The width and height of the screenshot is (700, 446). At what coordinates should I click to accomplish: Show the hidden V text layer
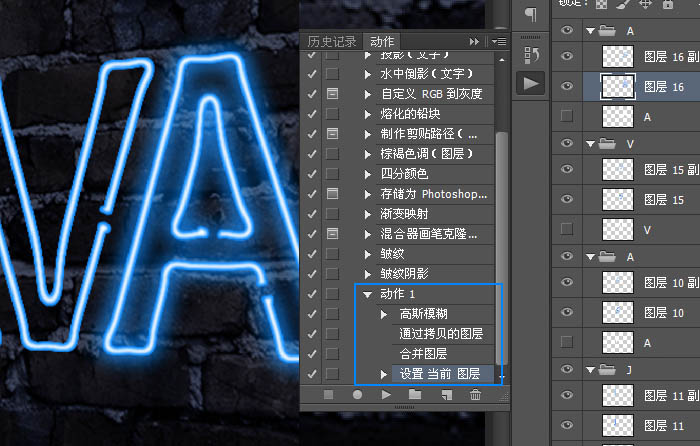(567, 229)
